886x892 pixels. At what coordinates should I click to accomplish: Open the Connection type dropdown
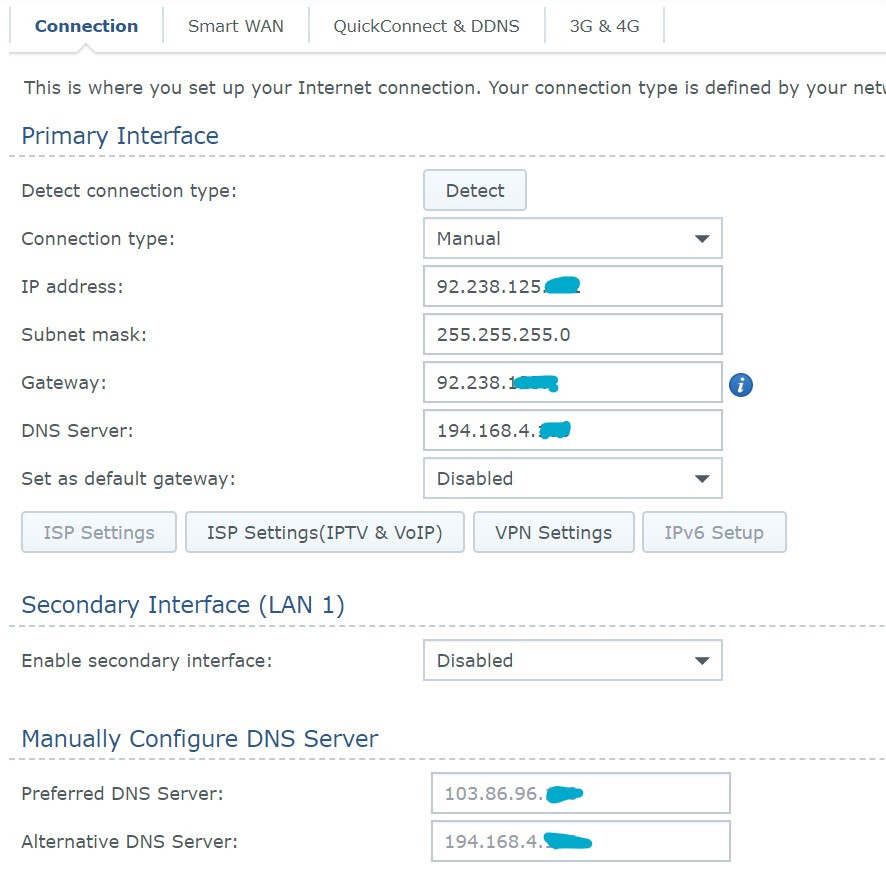pyautogui.click(x=572, y=238)
